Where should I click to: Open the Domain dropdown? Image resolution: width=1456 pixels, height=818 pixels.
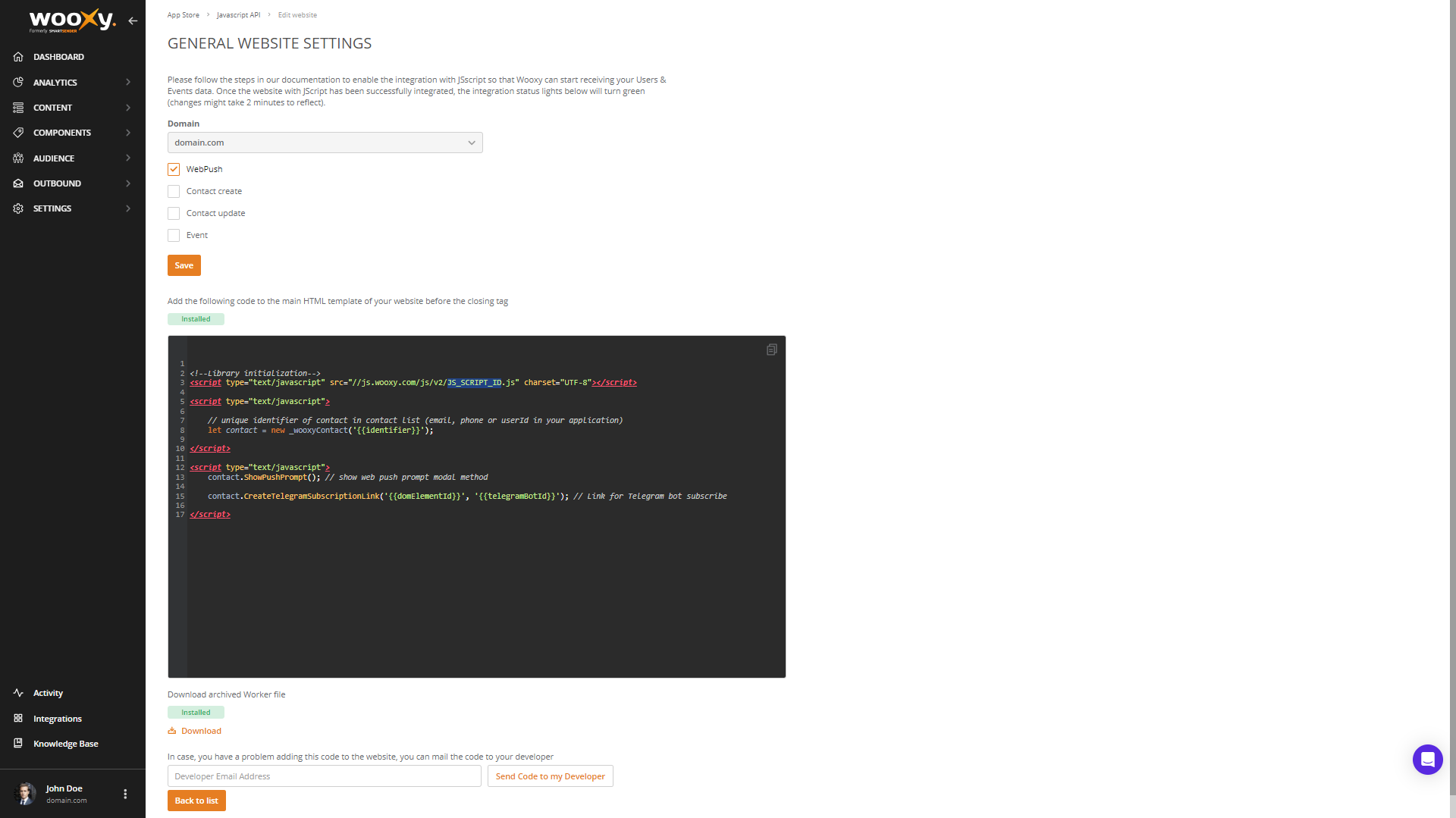click(x=325, y=143)
